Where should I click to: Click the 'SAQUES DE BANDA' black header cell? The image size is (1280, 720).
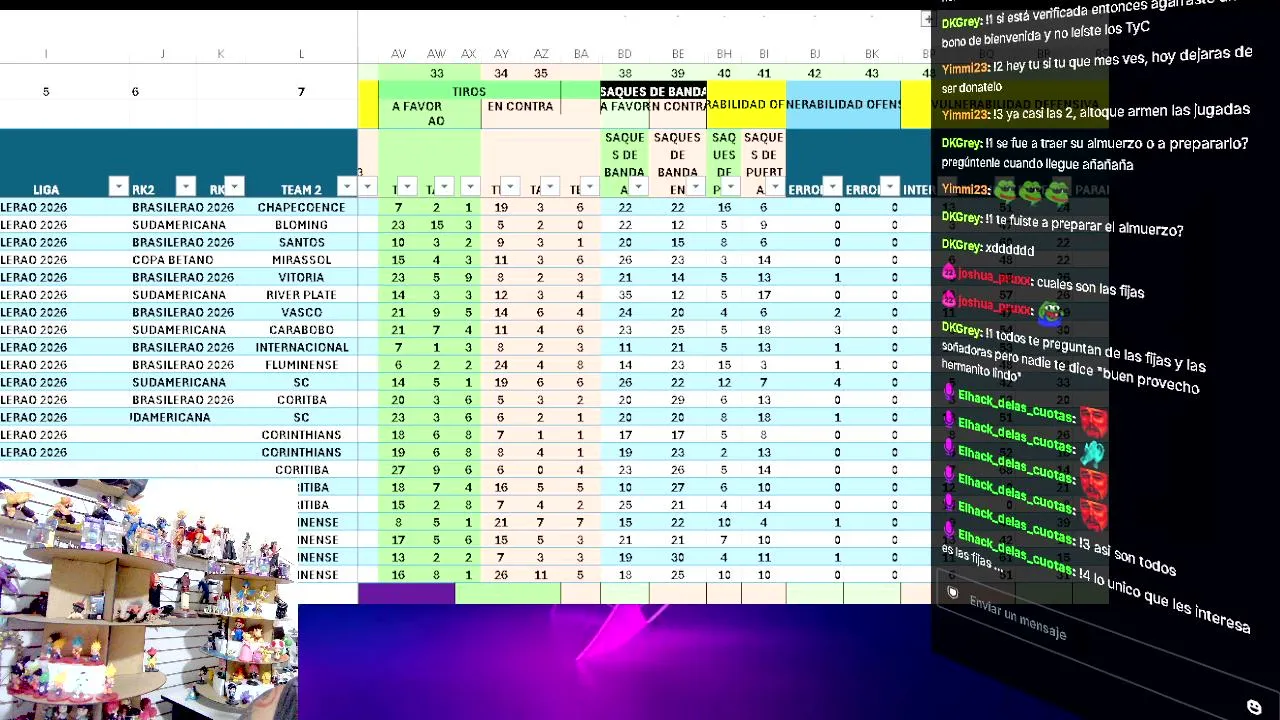coord(653,91)
